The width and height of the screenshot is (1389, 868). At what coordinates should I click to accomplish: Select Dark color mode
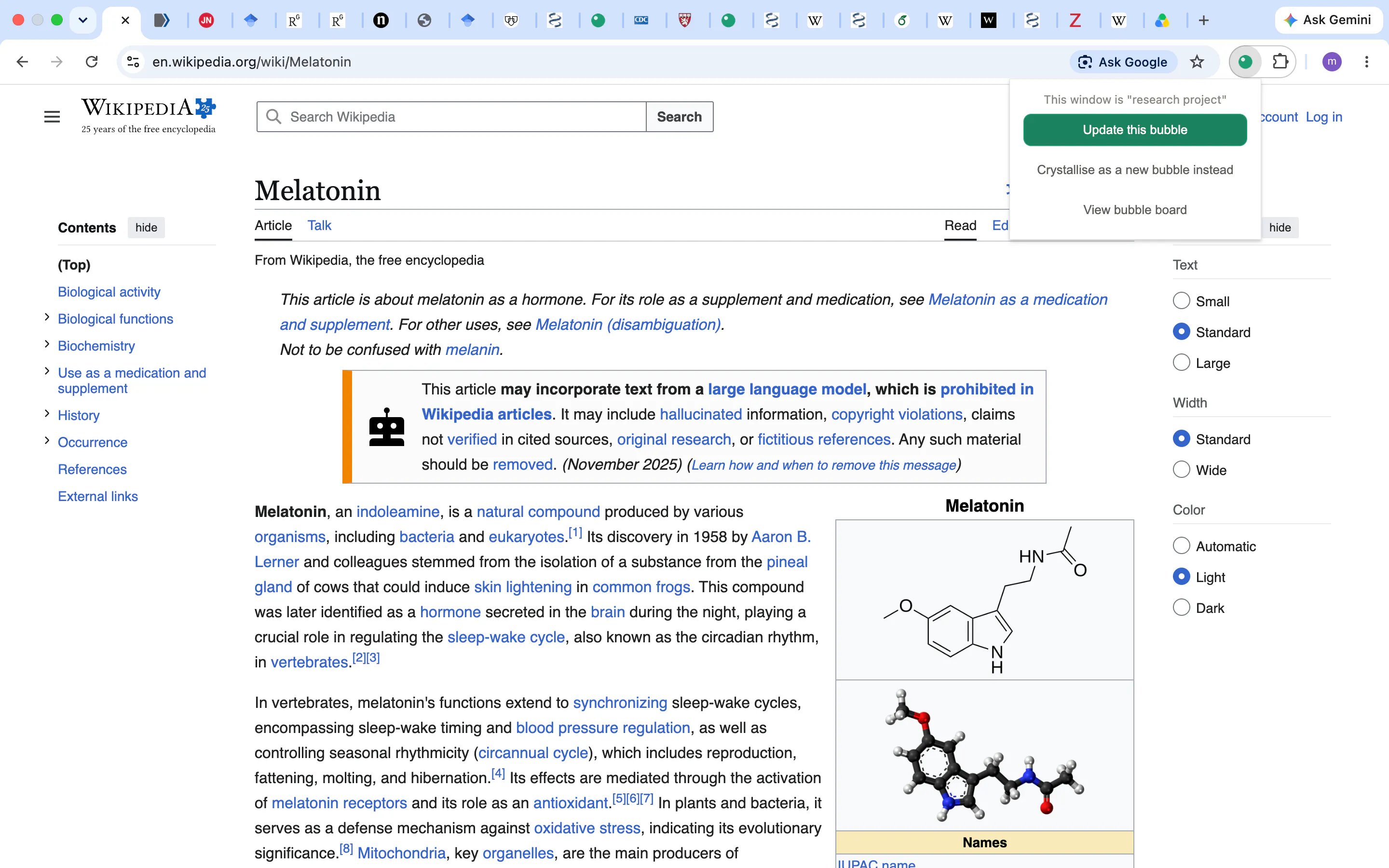1181,608
